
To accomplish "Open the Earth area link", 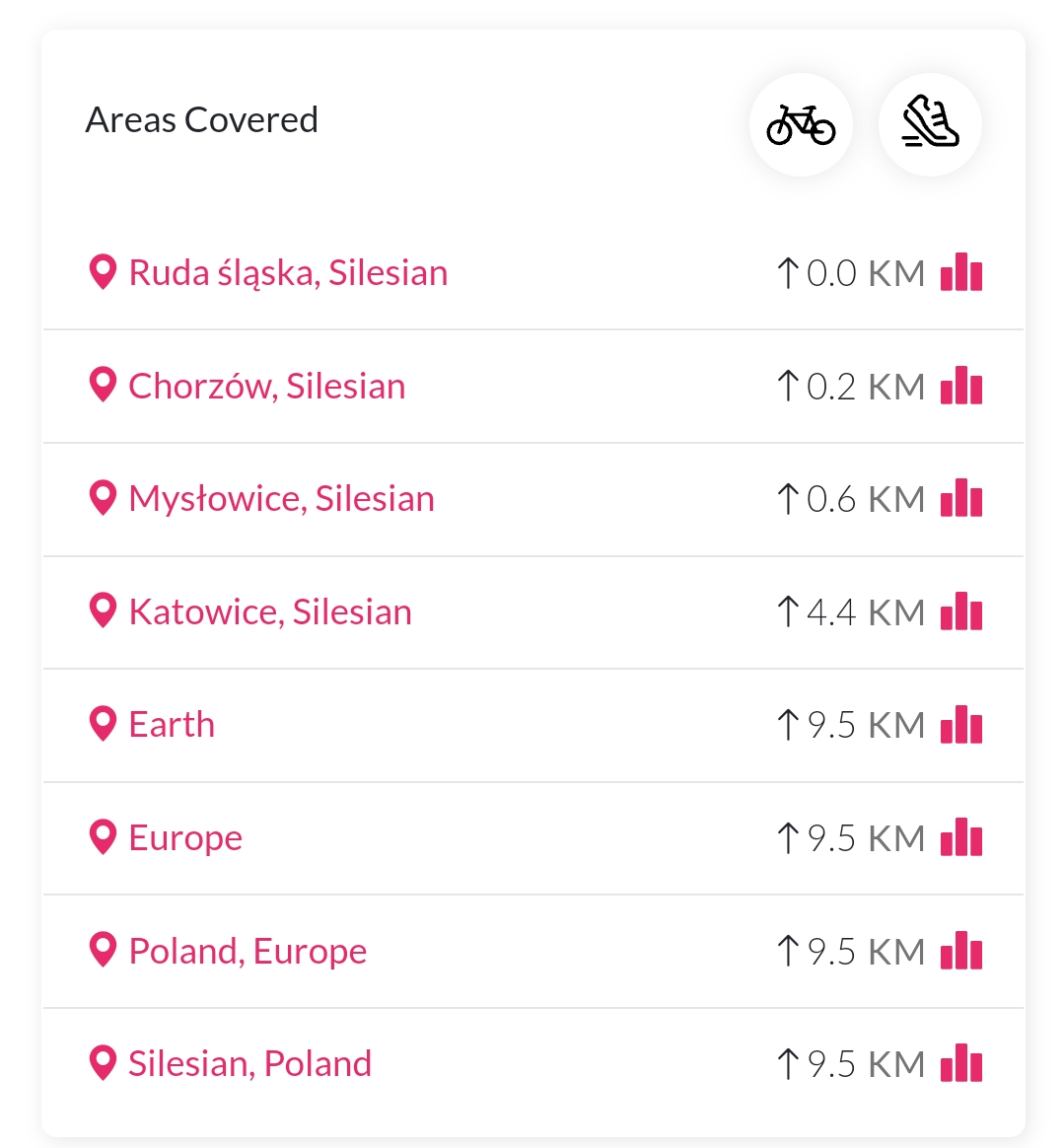I will click(172, 725).
